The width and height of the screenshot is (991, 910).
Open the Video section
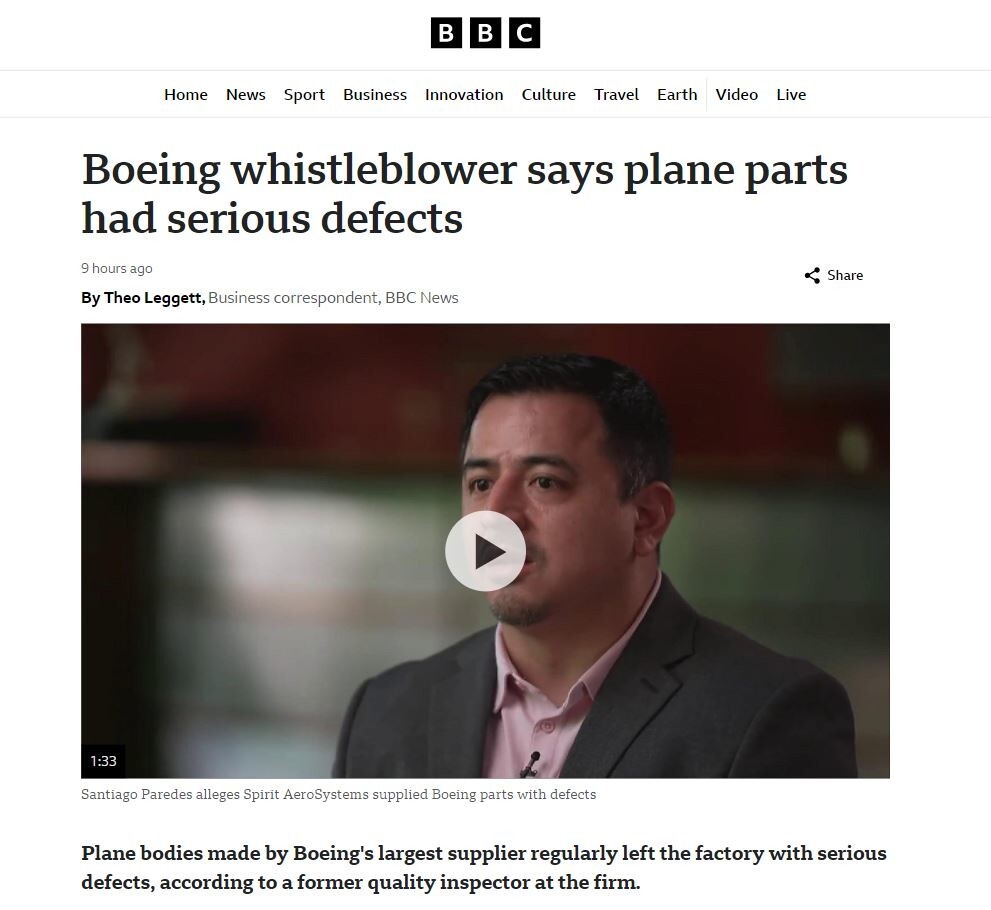click(x=736, y=95)
